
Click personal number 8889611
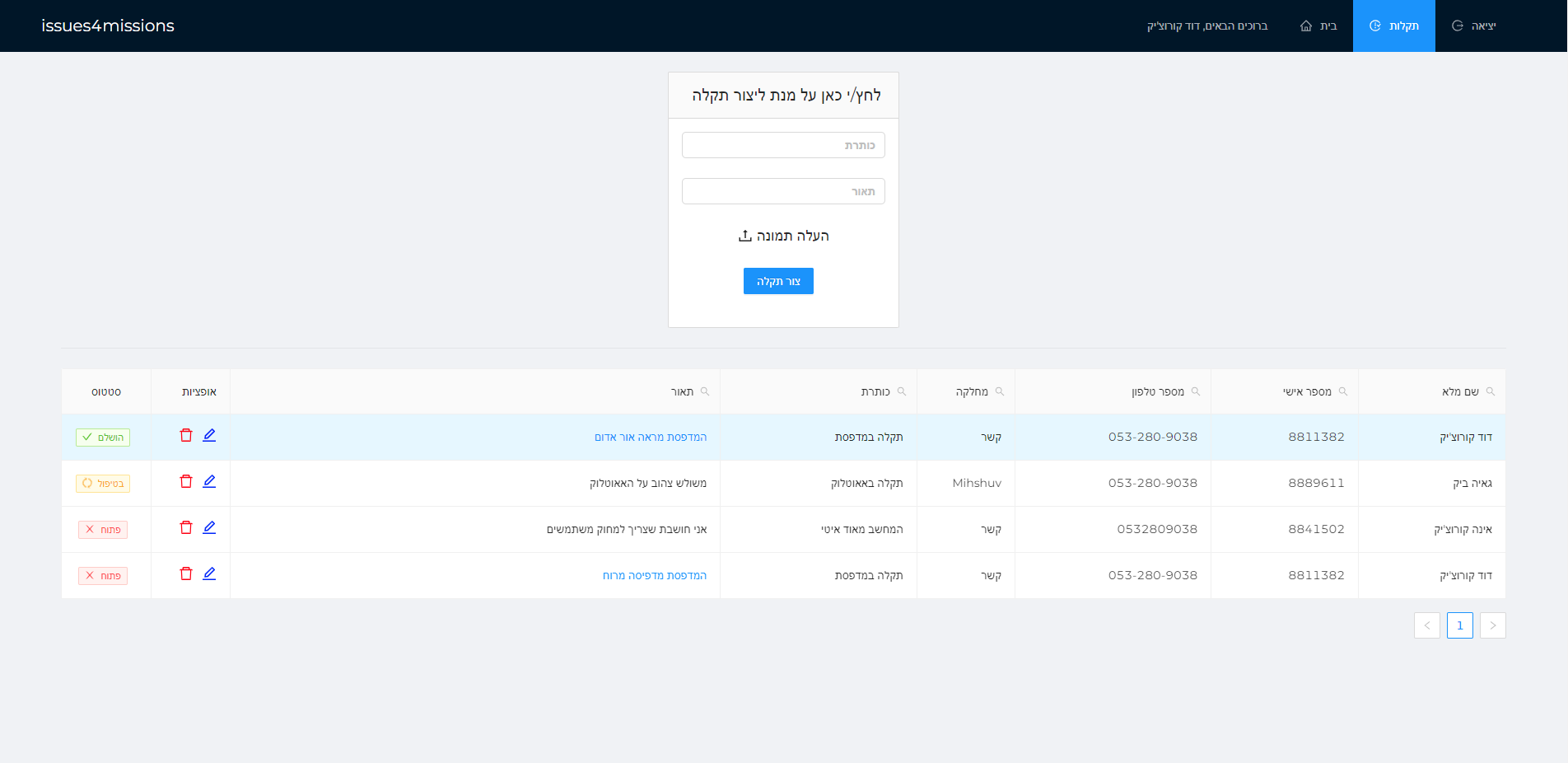click(1316, 483)
